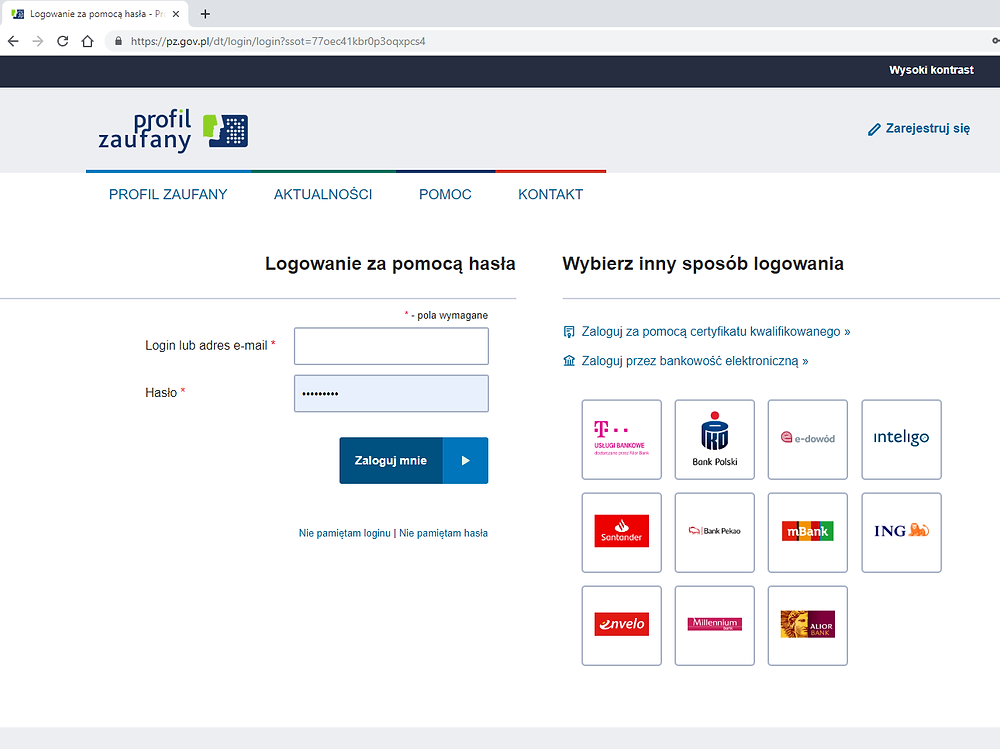Focus the Hasło password field
The height and width of the screenshot is (749, 1000).
pyautogui.click(x=392, y=393)
